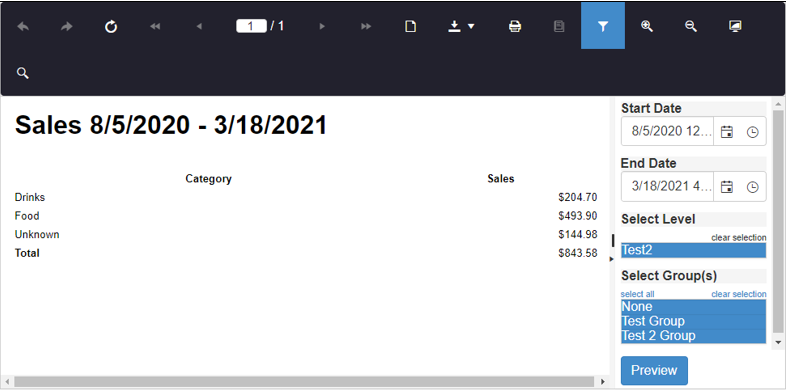This screenshot has width=786, height=390.
Task: Open Start Date calendar picker
Action: coord(727,132)
